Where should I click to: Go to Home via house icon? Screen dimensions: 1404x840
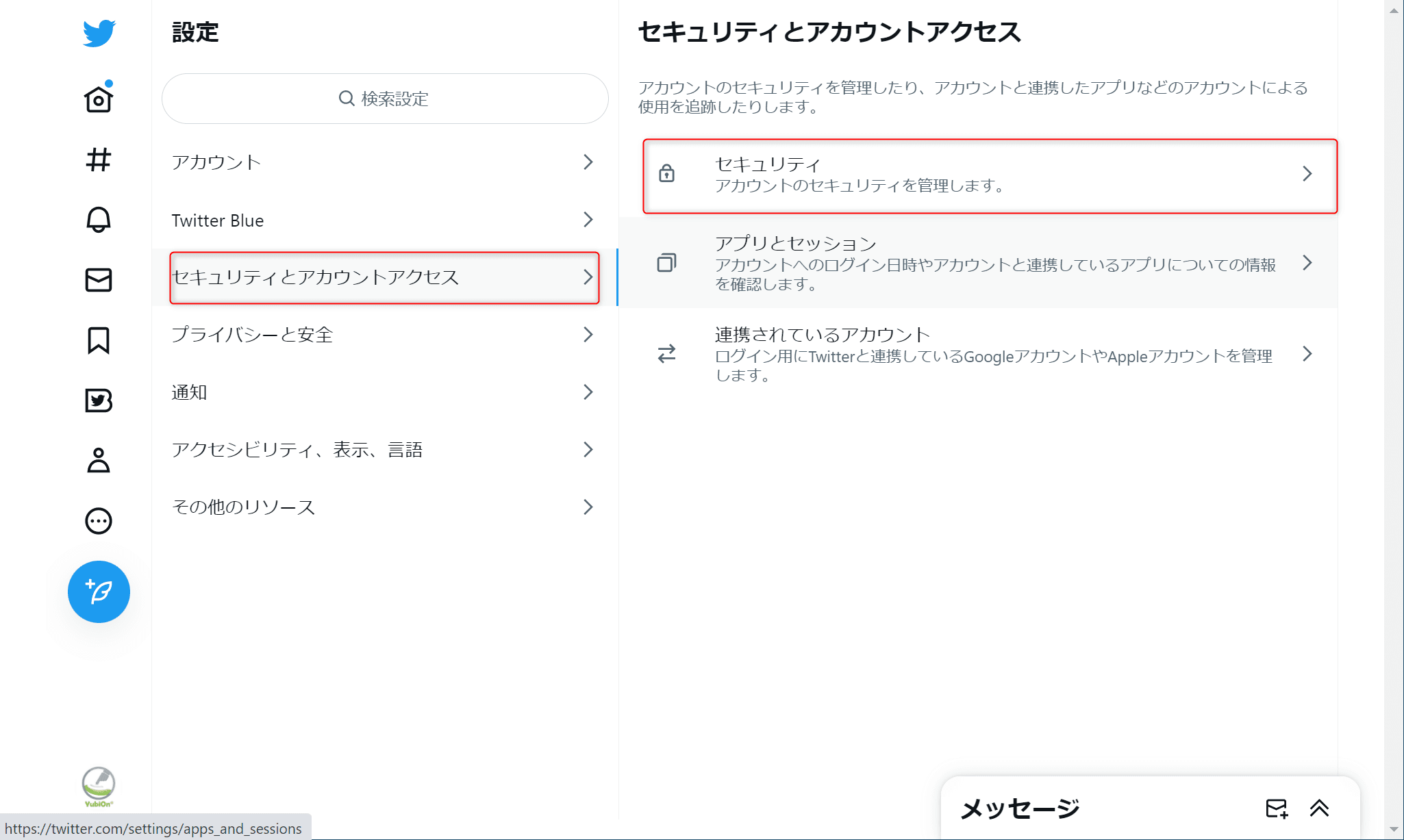pyautogui.click(x=99, y=99)
